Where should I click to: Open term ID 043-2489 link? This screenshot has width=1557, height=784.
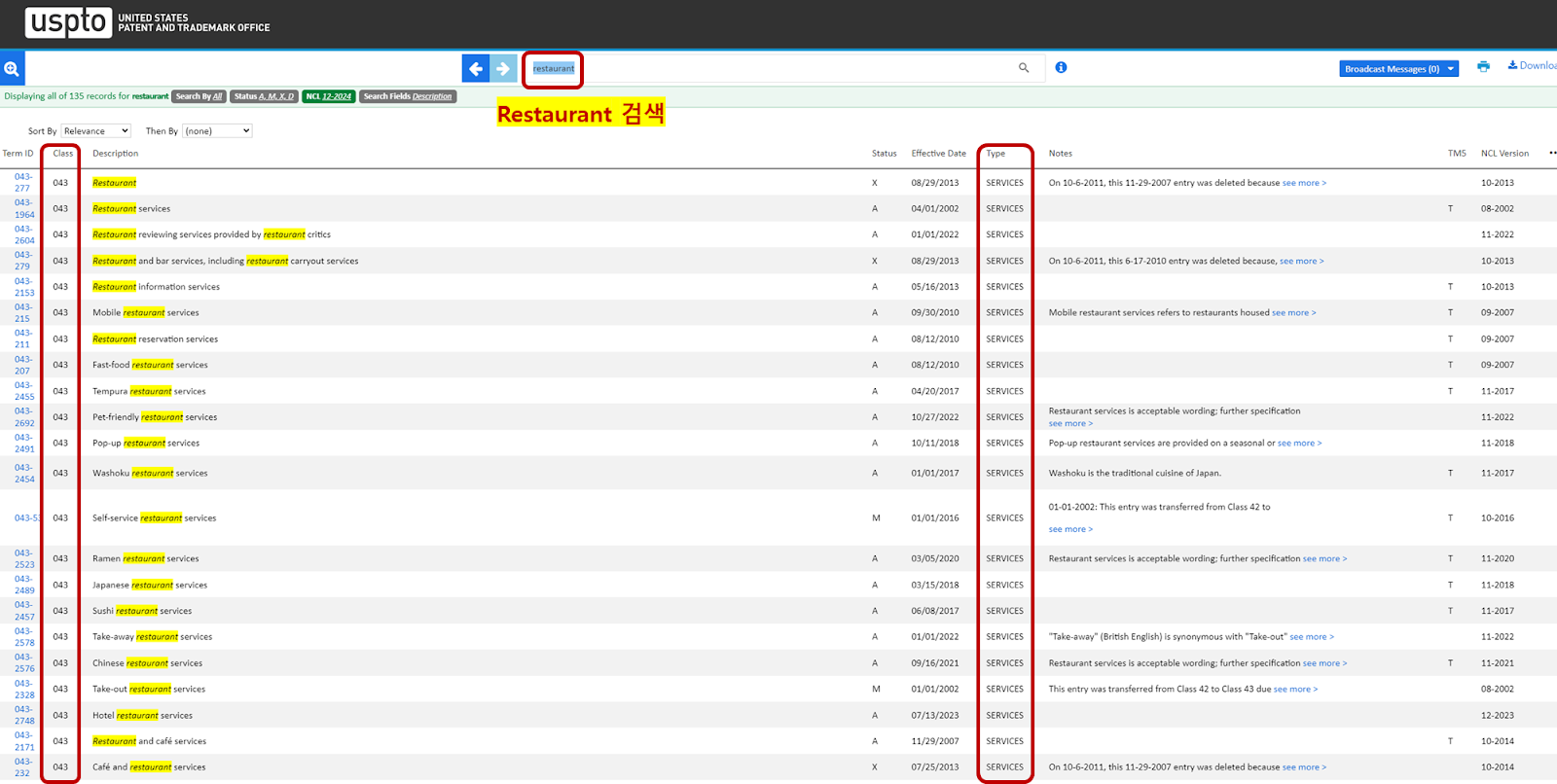pyautogui.click(x=24, y=585)
